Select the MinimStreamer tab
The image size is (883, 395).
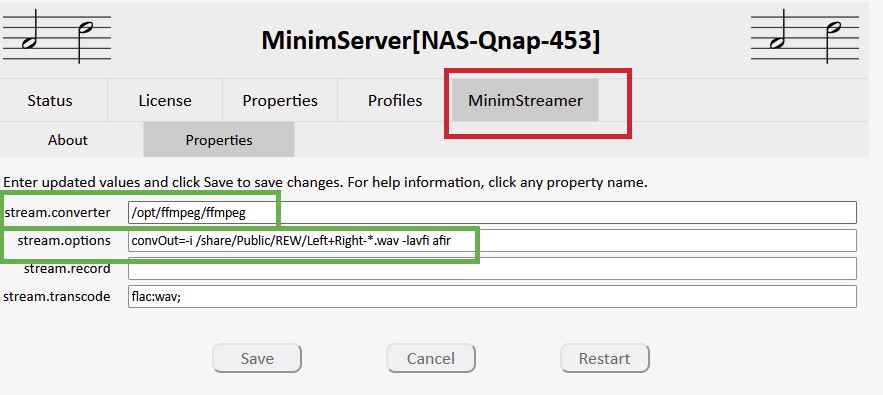click(525, 100)
